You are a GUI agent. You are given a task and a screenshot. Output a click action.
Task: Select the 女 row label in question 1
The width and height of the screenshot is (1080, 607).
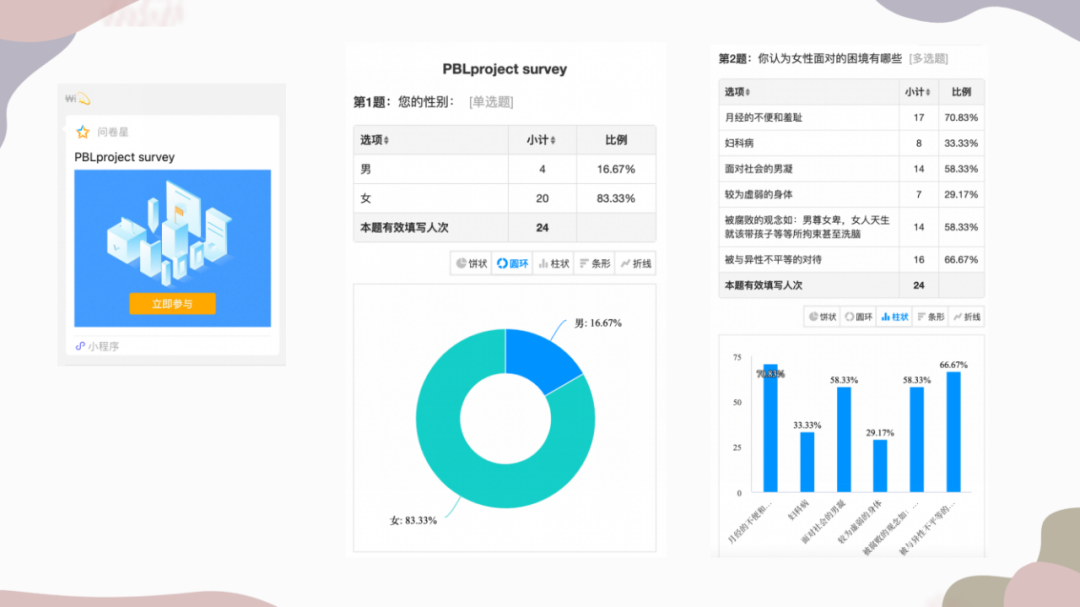366,198
